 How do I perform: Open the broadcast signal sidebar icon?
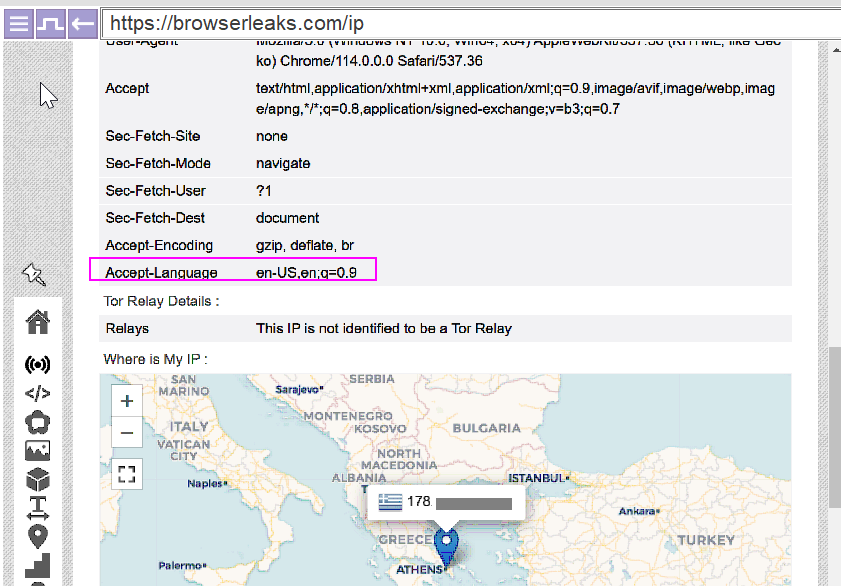click(37, 364)
